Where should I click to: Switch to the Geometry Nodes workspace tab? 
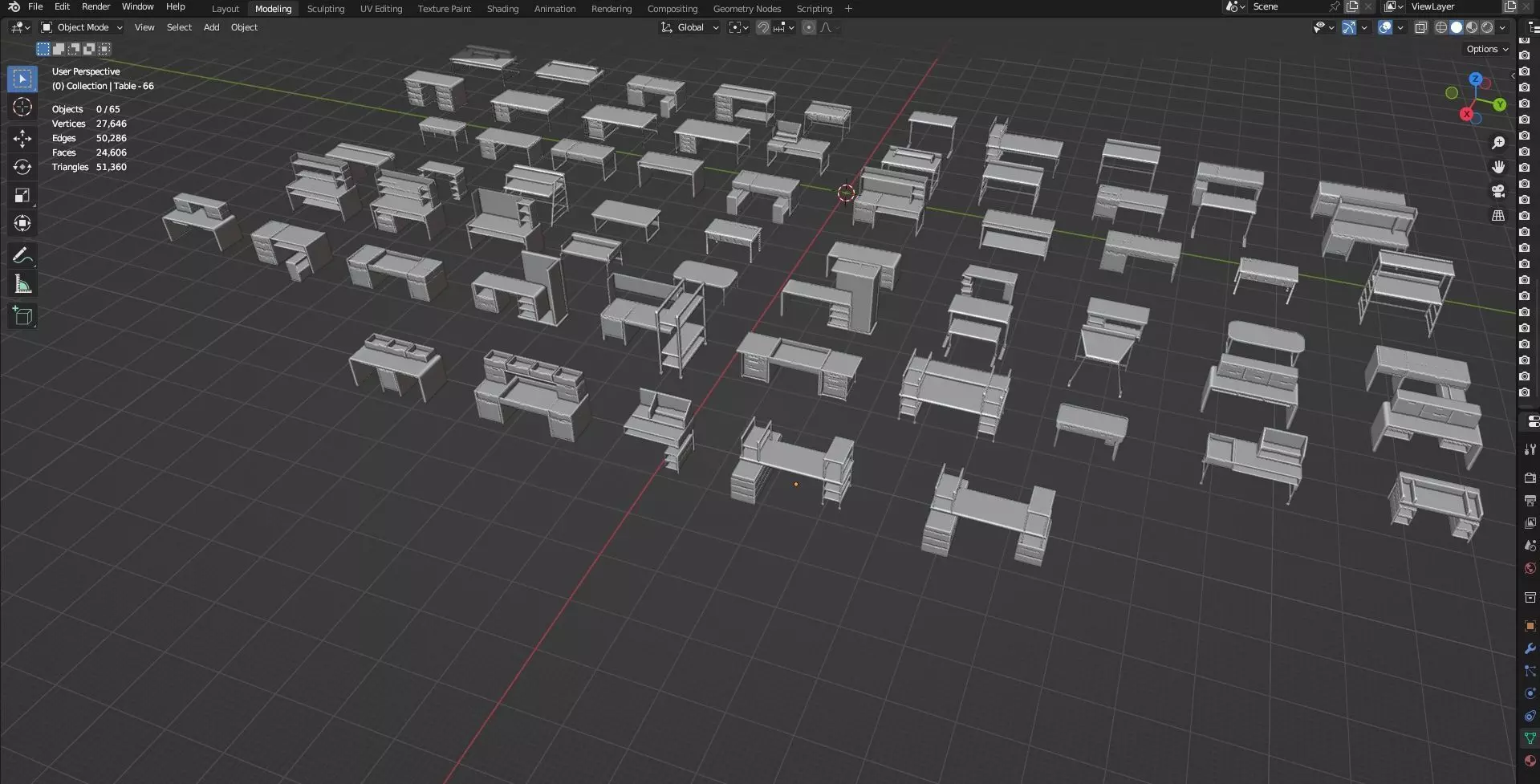746,9
